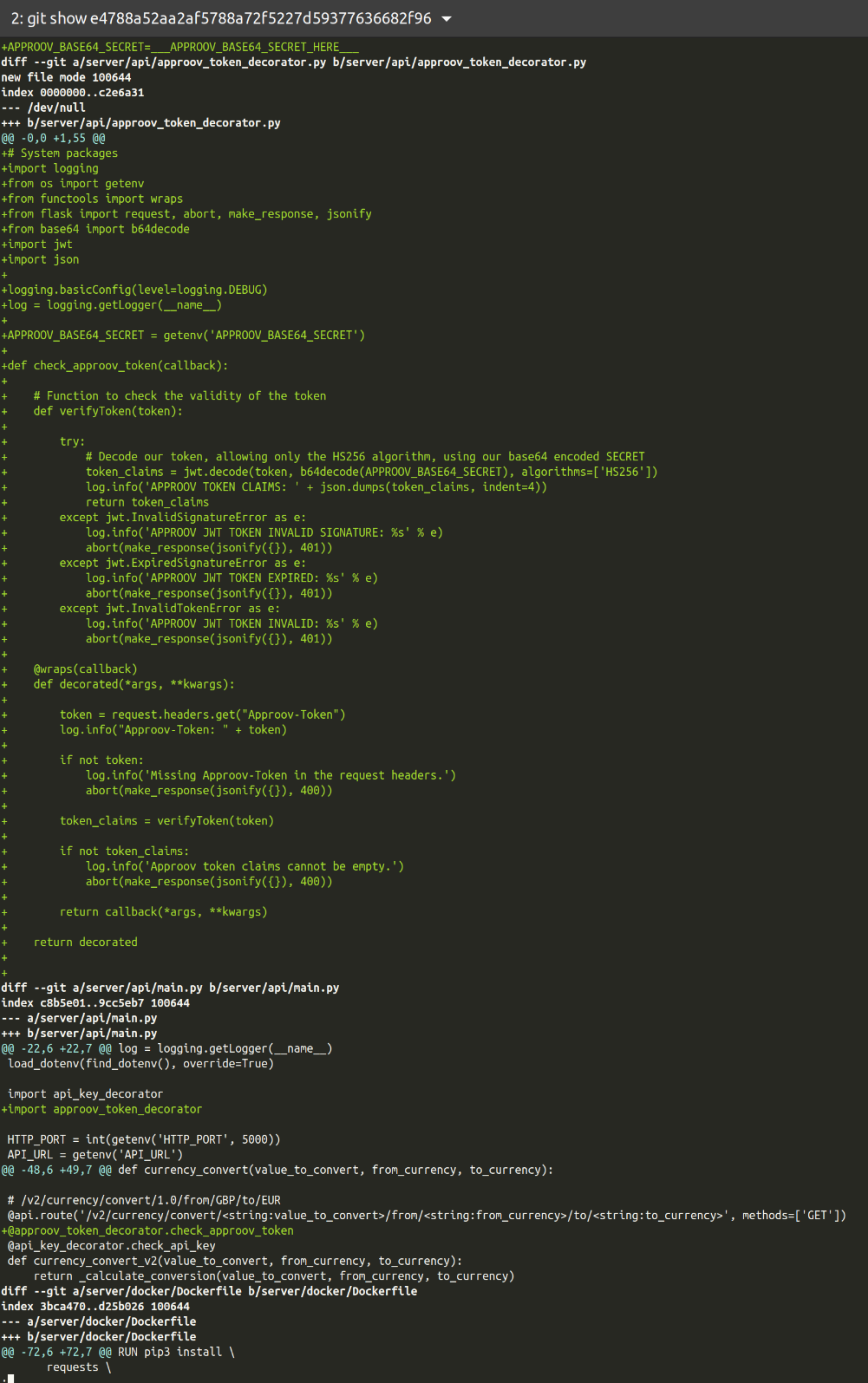Image resolution: width=868 pixels, height=1383 pixels.
Task: Click the diff line for server/api/main.py
Action: (x=170, y=987)
